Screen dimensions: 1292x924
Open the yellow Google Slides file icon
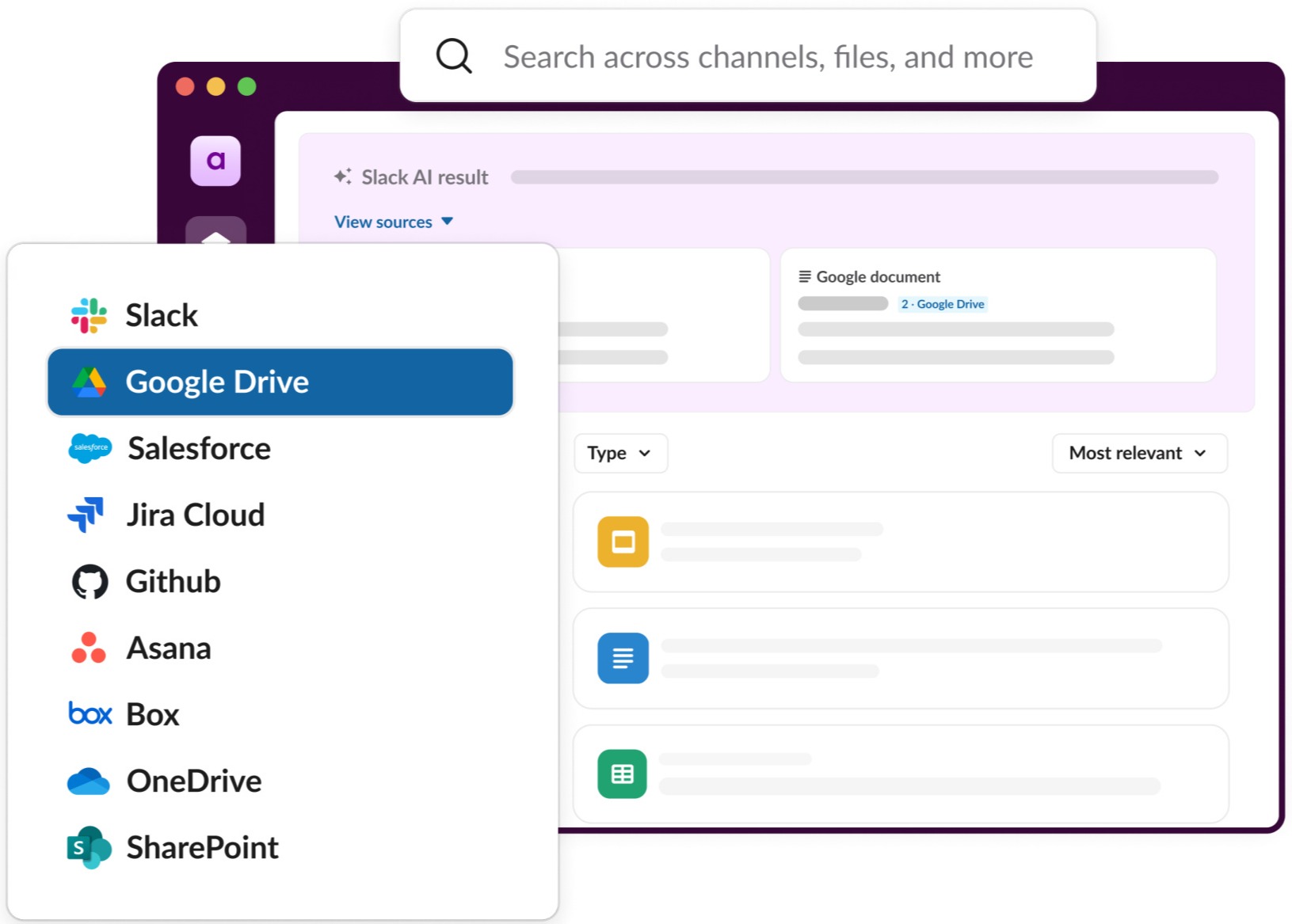coord(623,542)
